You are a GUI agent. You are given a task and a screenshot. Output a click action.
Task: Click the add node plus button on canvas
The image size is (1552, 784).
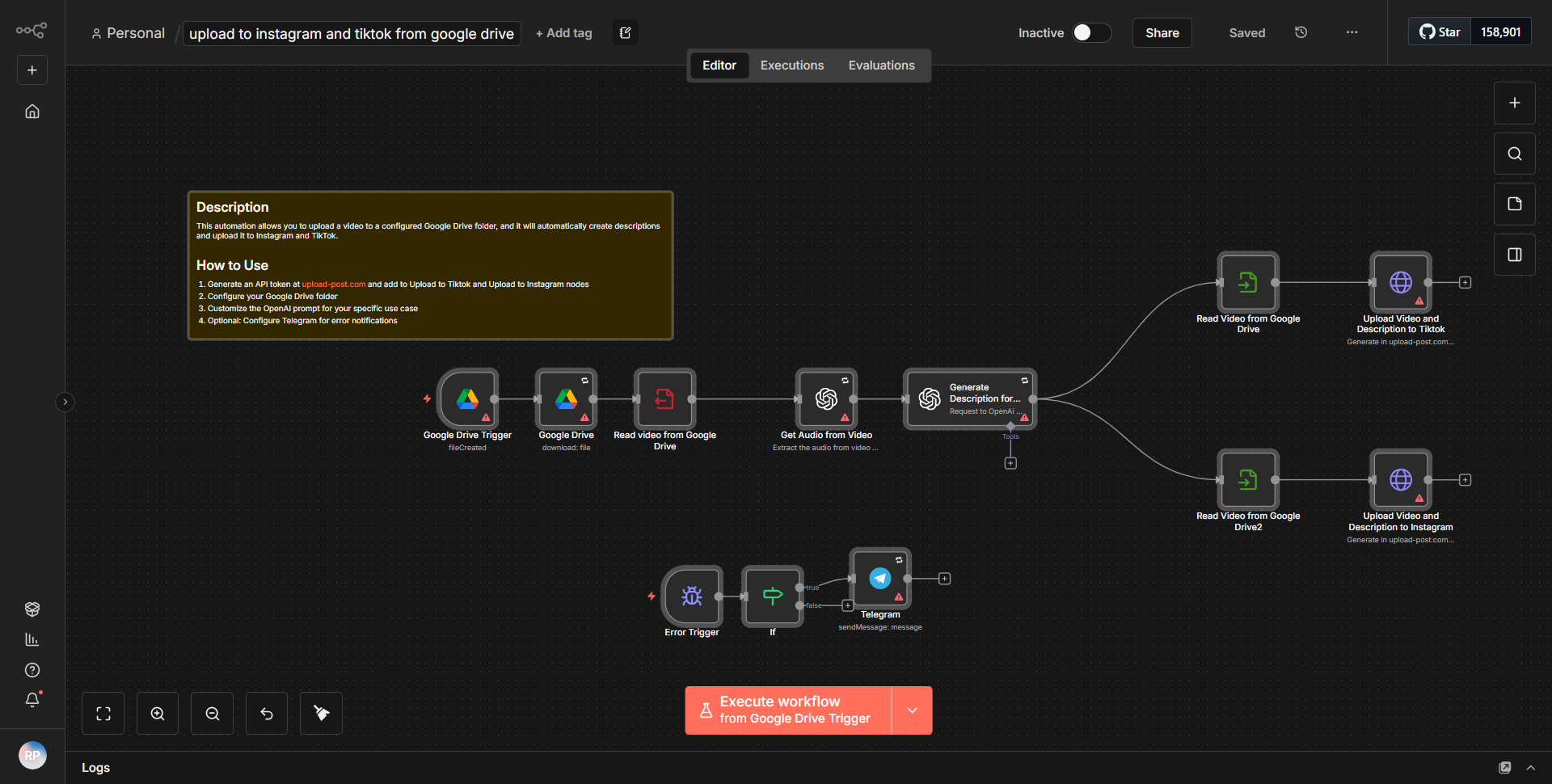coord(1514,103)
